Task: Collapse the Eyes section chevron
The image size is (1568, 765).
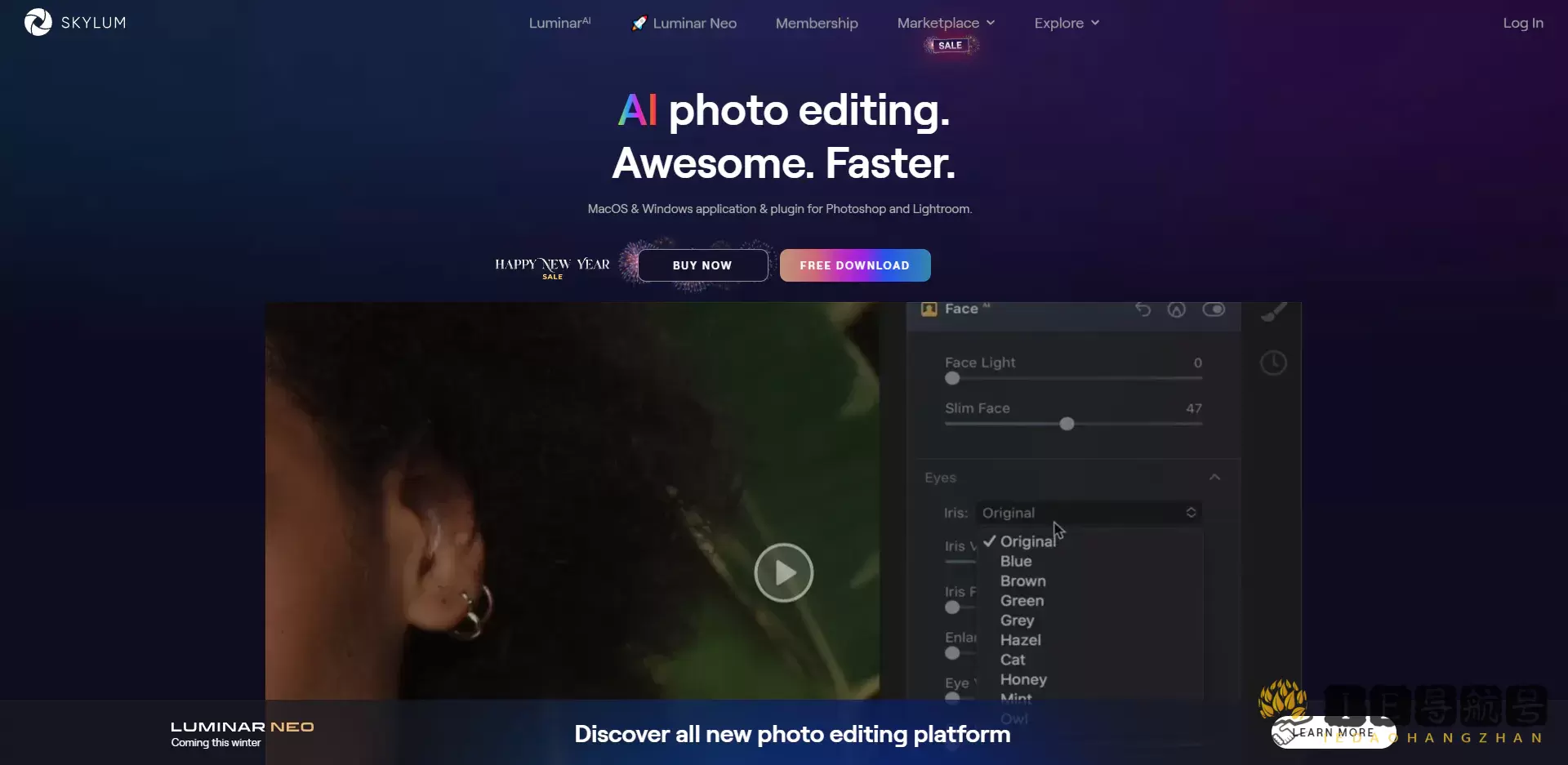Action: coord(1214,477)
